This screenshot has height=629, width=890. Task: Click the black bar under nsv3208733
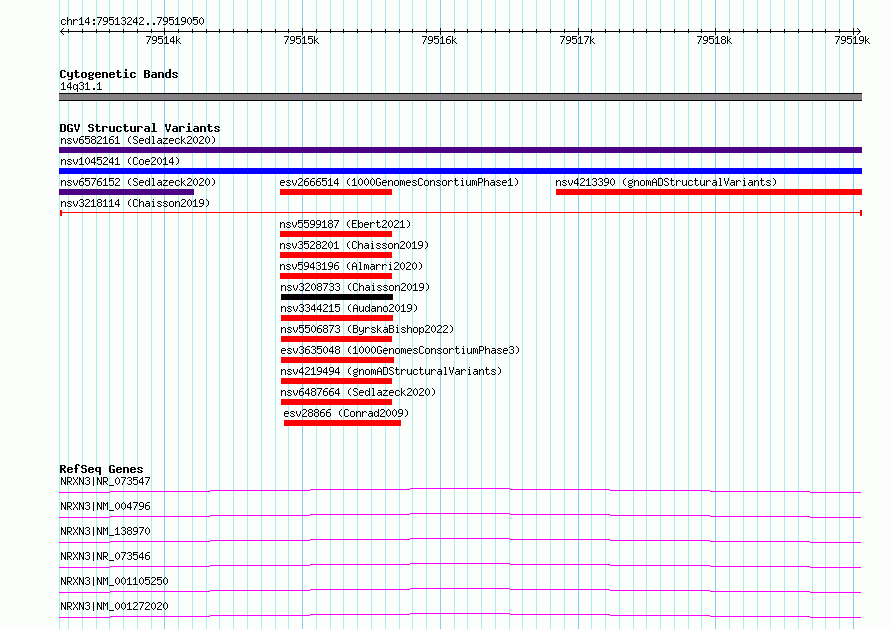click(x=337, y=297)
